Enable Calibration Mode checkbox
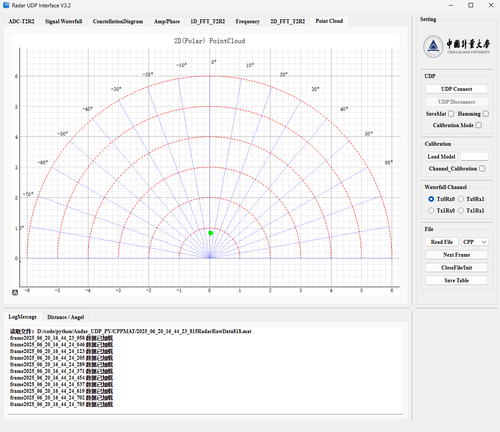Screen dimensions: 500x432 pos(478,125)
